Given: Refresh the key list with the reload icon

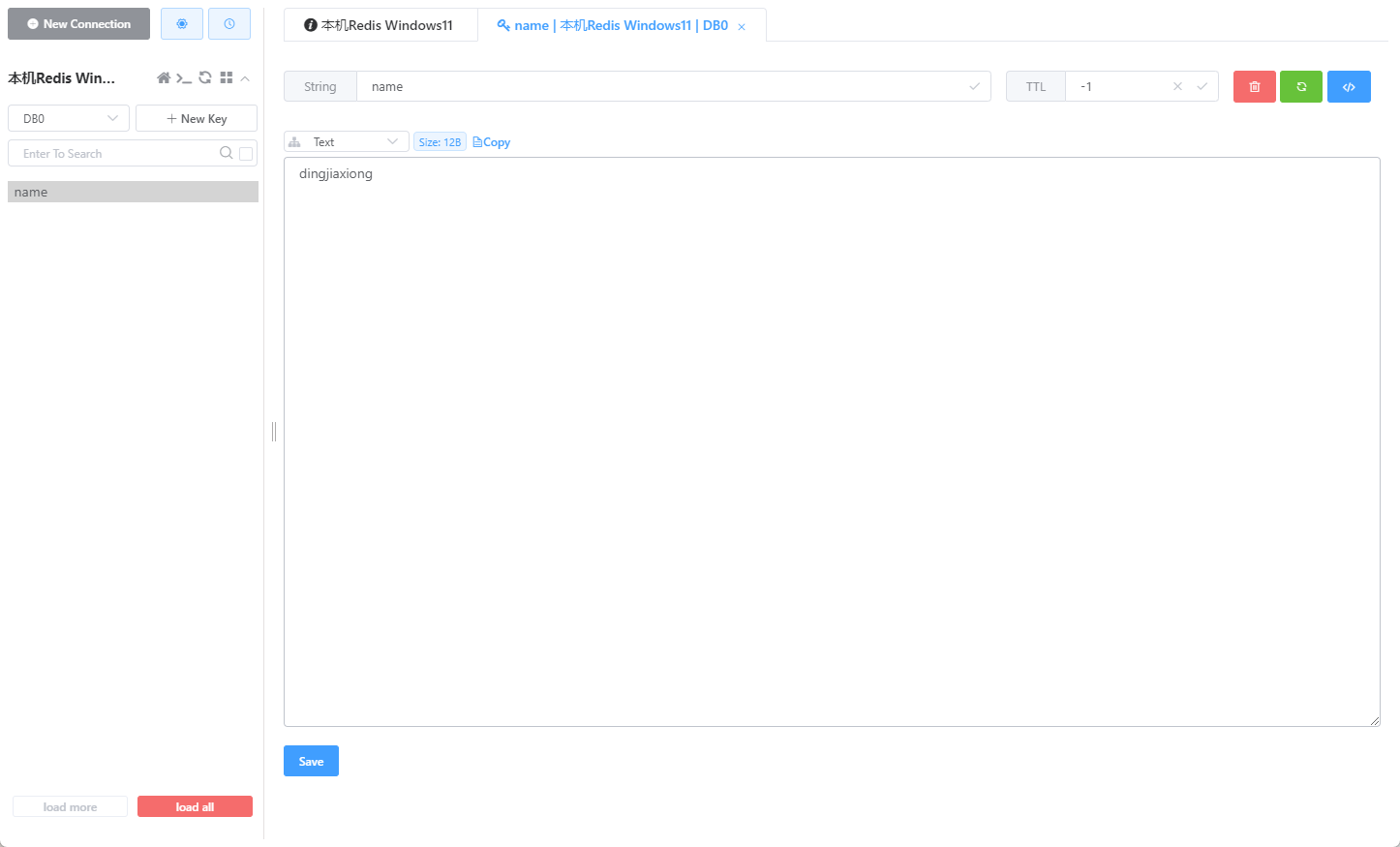Looking at the screenshot, I should tap(204, 77).
